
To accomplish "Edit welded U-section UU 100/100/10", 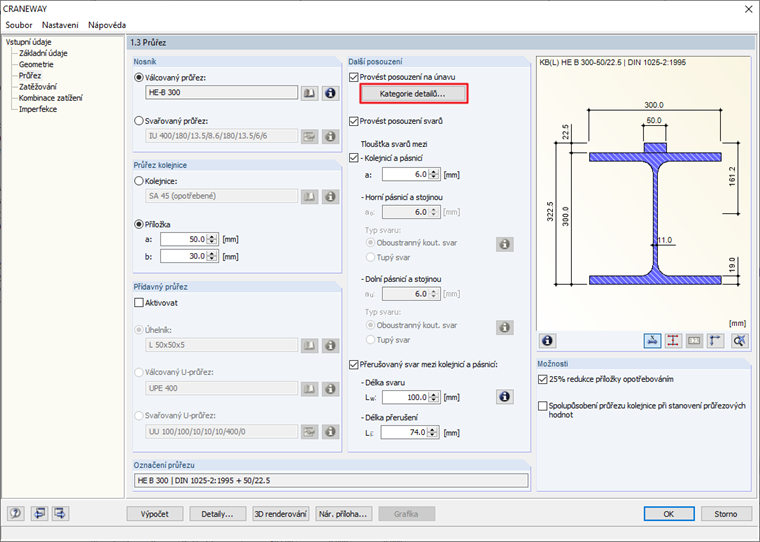I will point(309,431).
